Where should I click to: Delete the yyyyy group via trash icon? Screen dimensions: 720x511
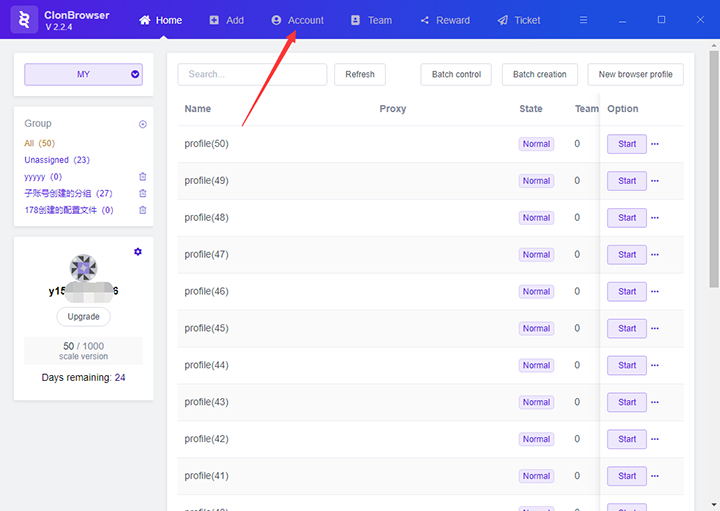tap(142, 177)
